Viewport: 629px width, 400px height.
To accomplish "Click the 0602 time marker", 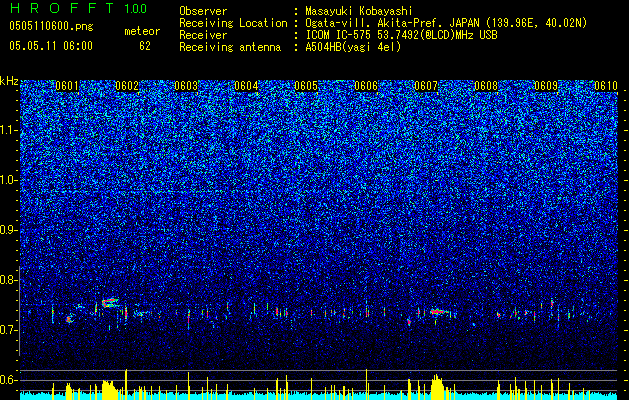I will click(x=127, y=86).
